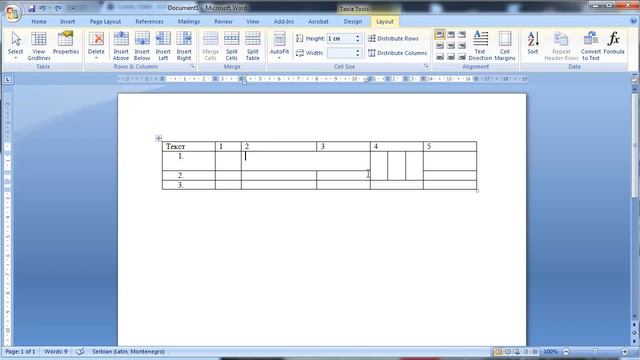This screenshot has height=360, width=640.
Task: Click Distribute Columns
Action: tap(398, 53)
